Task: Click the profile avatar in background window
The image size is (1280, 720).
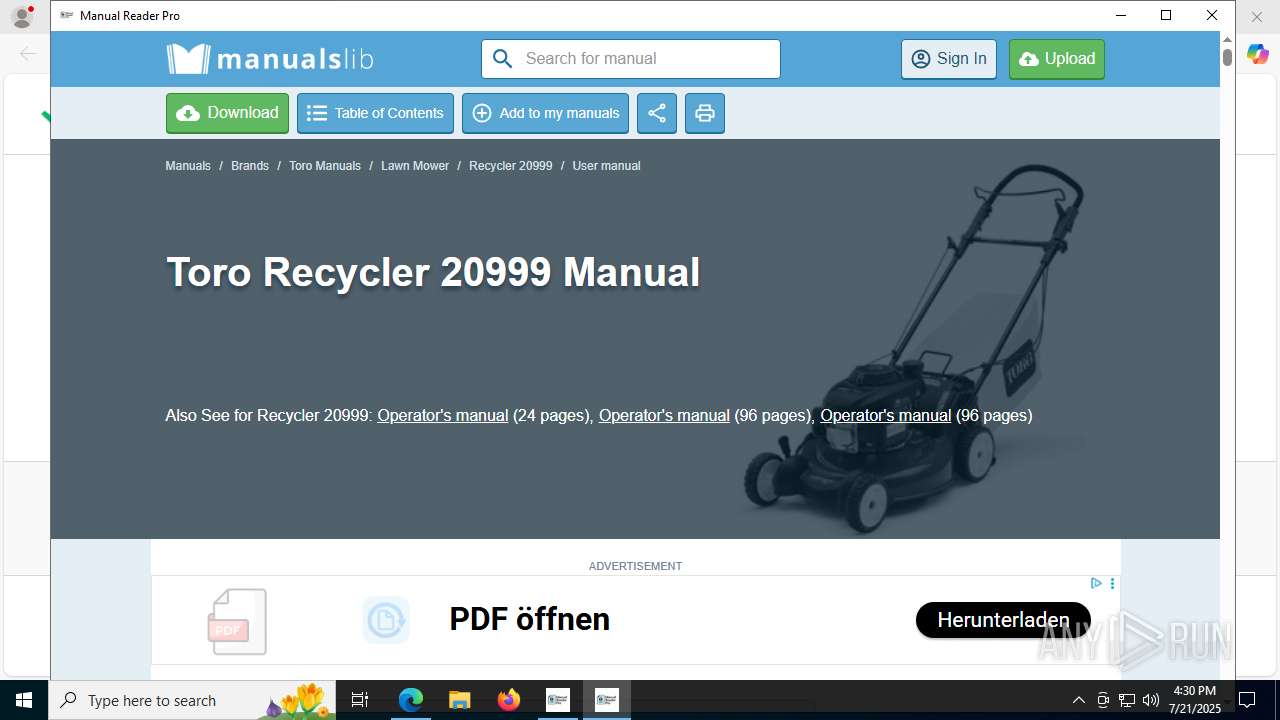Action: pyautogui.click(x=22, y=16)
